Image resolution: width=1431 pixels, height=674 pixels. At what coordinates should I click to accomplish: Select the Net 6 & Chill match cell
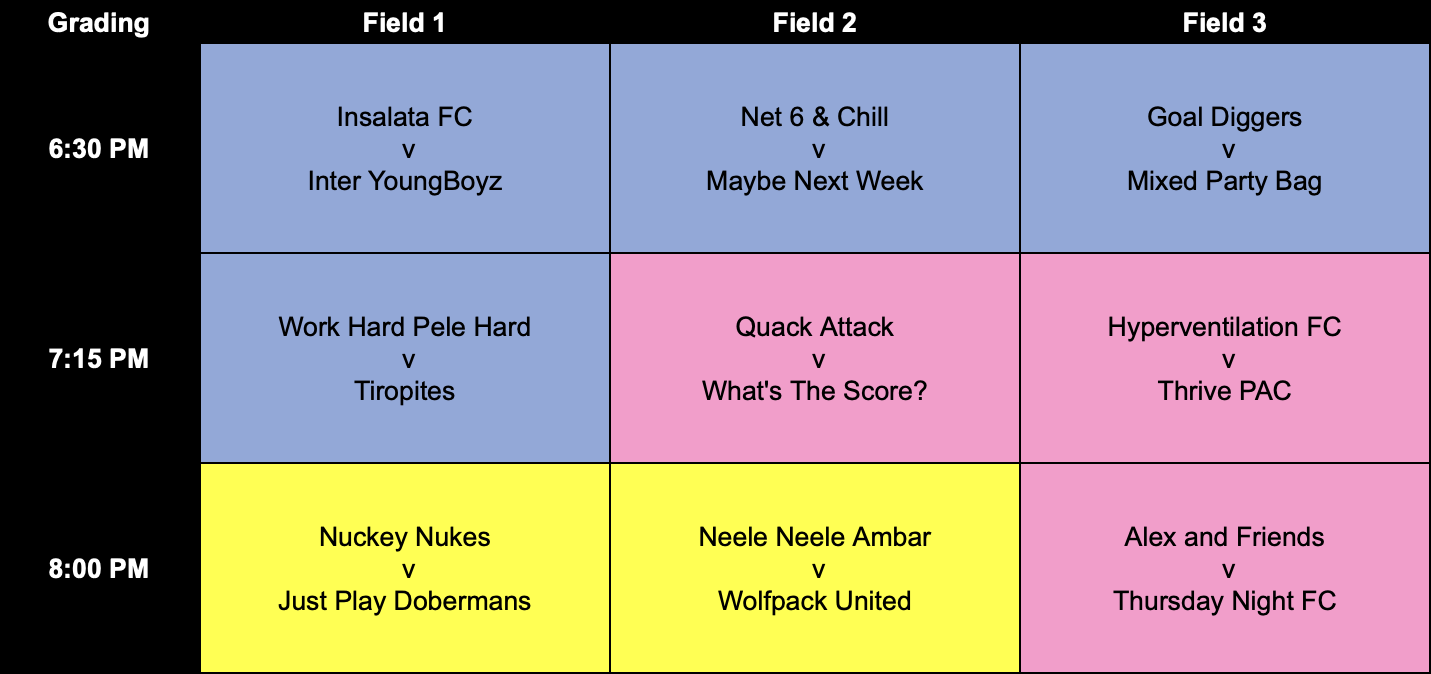point(815,148)
